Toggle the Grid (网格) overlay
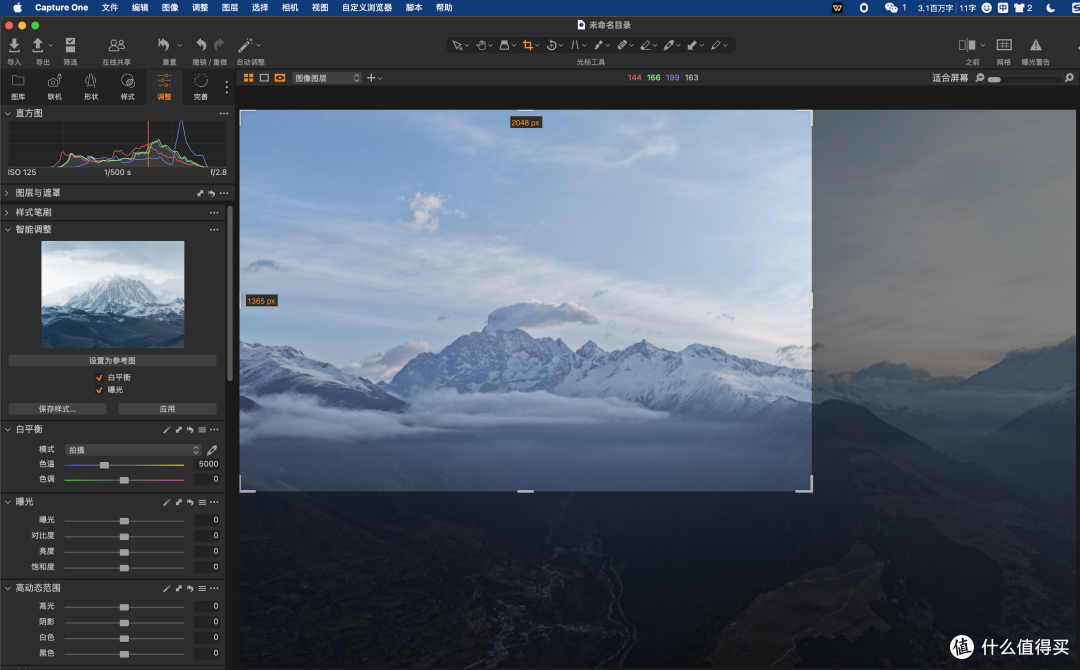 [1004, 45]
